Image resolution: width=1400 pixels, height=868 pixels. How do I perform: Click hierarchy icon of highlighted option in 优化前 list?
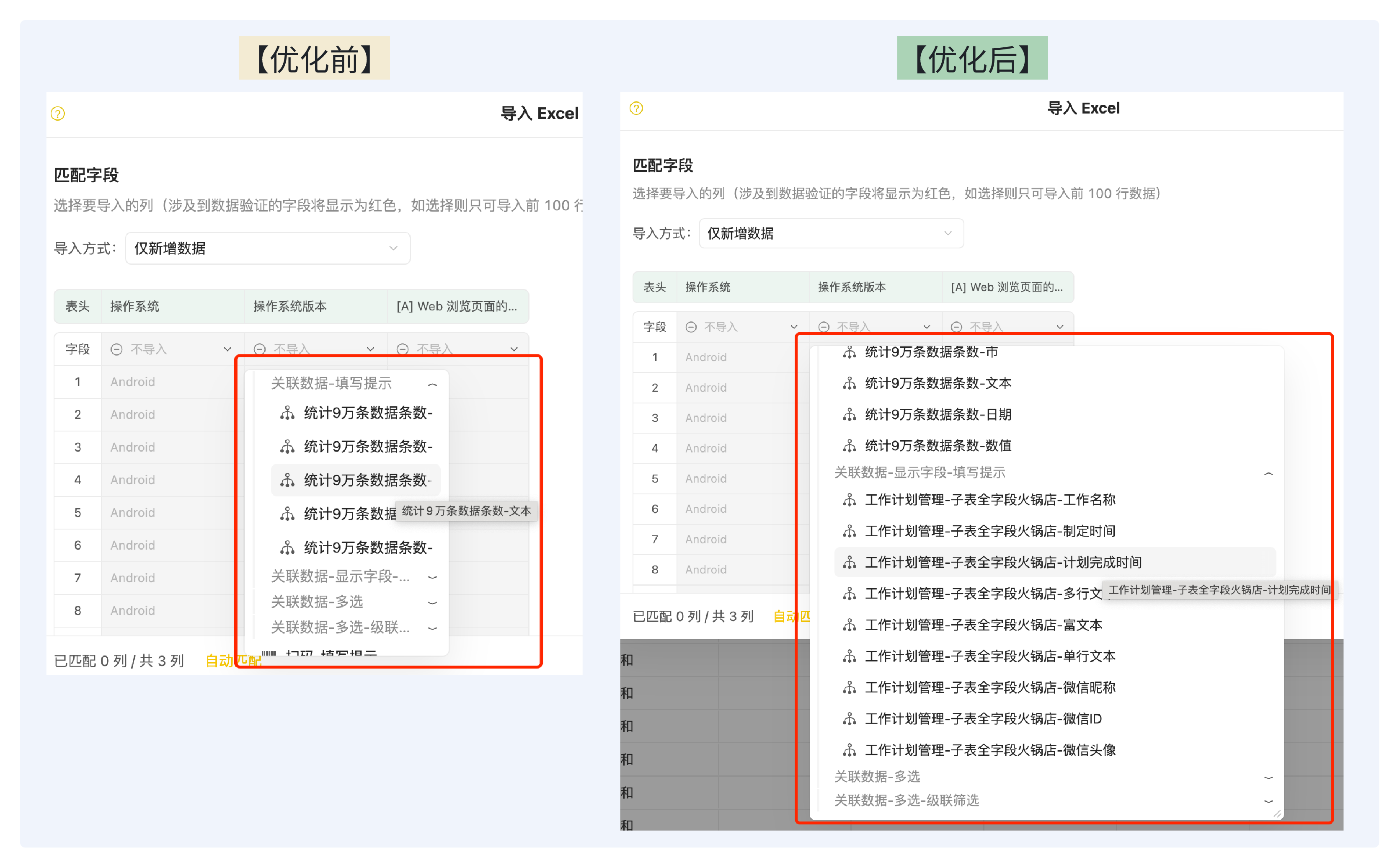[287, 480]
